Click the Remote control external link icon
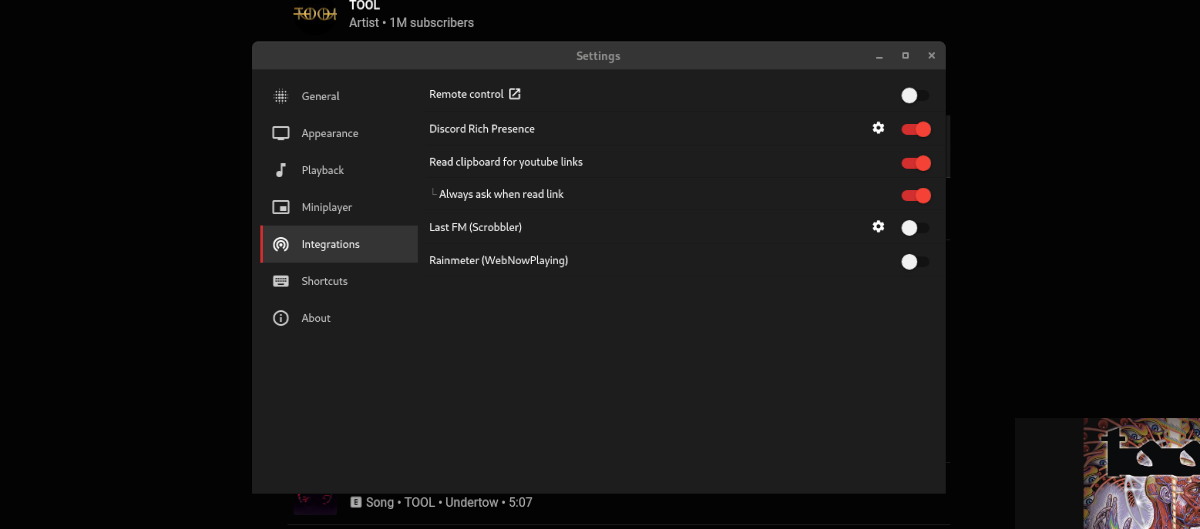 pos(515,94)
